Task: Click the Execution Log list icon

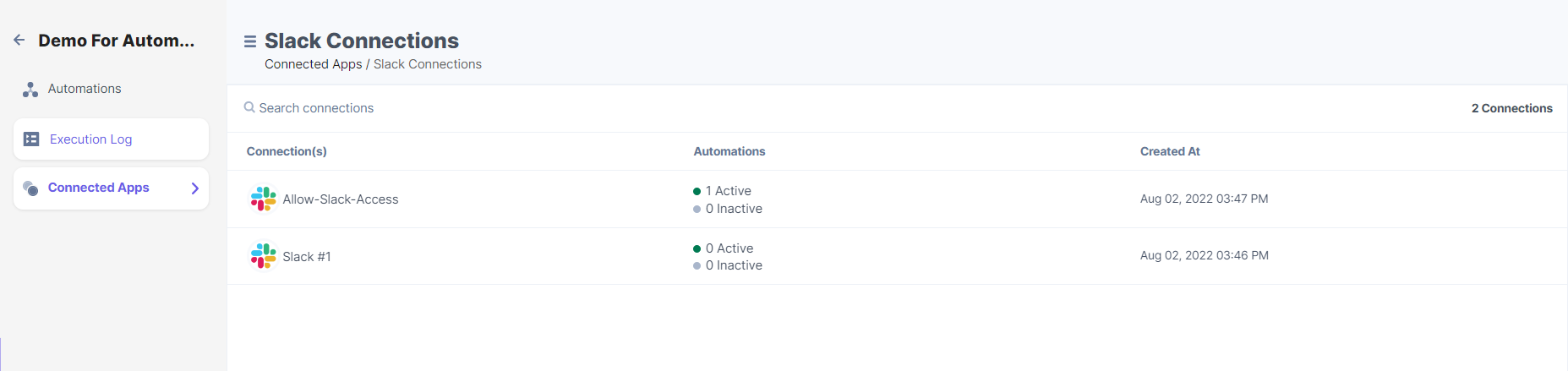Action: click(x=31, y=139)
